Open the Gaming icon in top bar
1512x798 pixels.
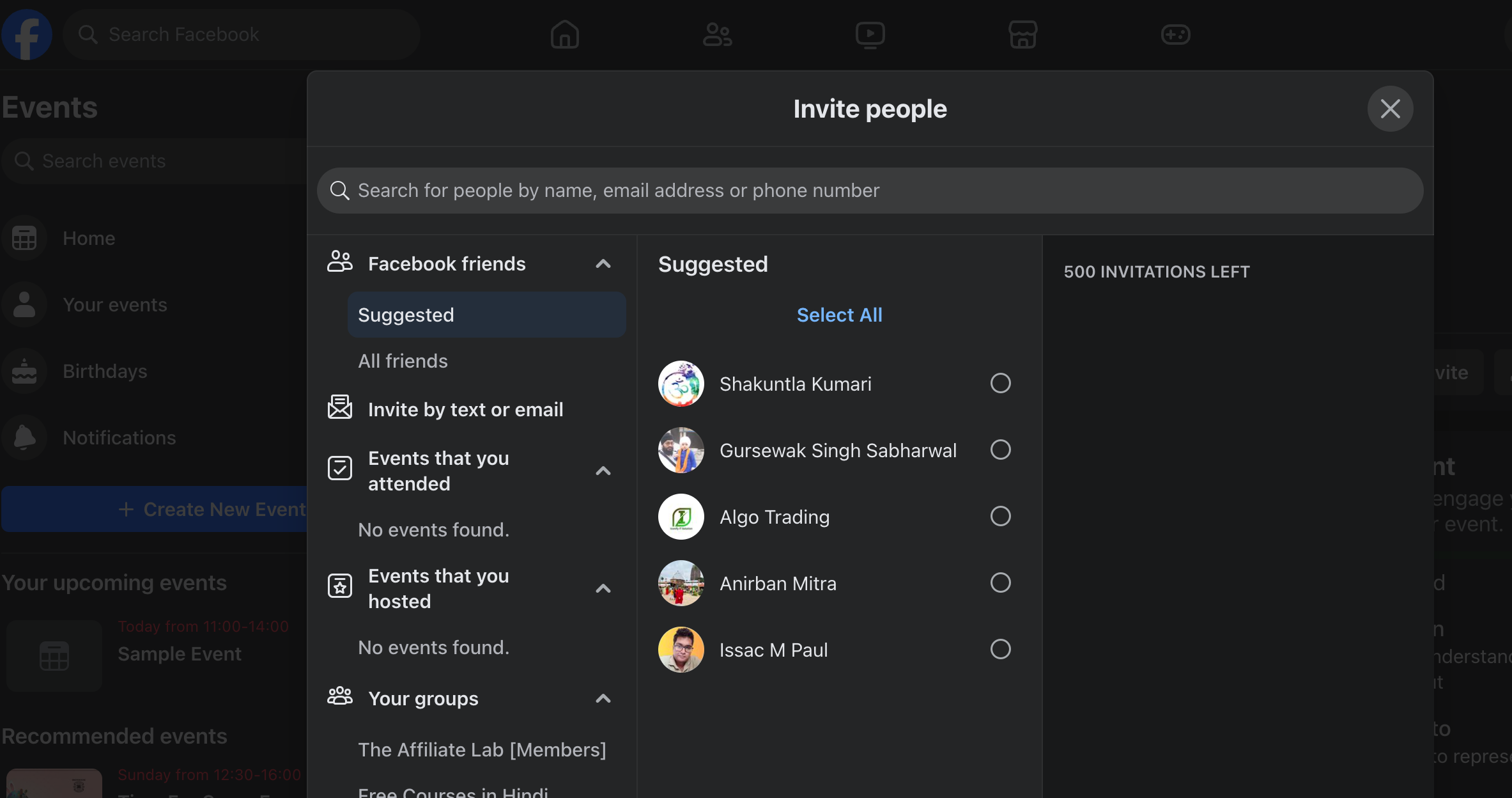pyautogui.click(x=1176, y=35)
